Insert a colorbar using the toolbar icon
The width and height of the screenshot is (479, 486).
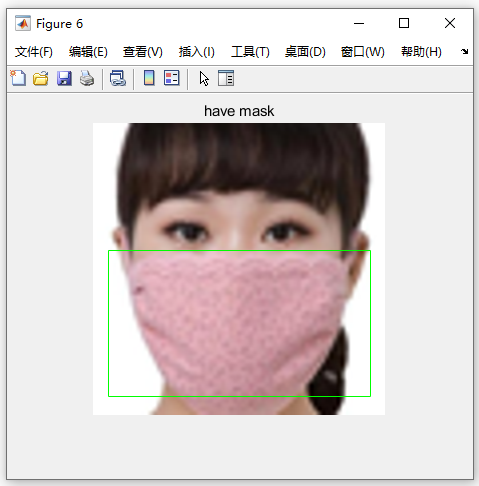pyautogui.click(x=149, y=78)
